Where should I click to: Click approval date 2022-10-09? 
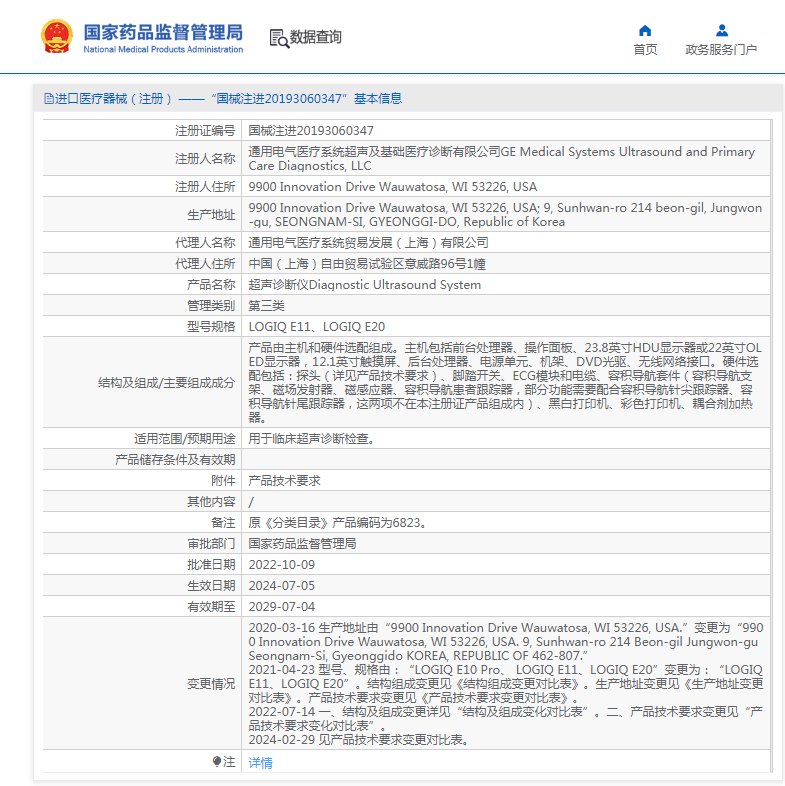click(282, 565)
